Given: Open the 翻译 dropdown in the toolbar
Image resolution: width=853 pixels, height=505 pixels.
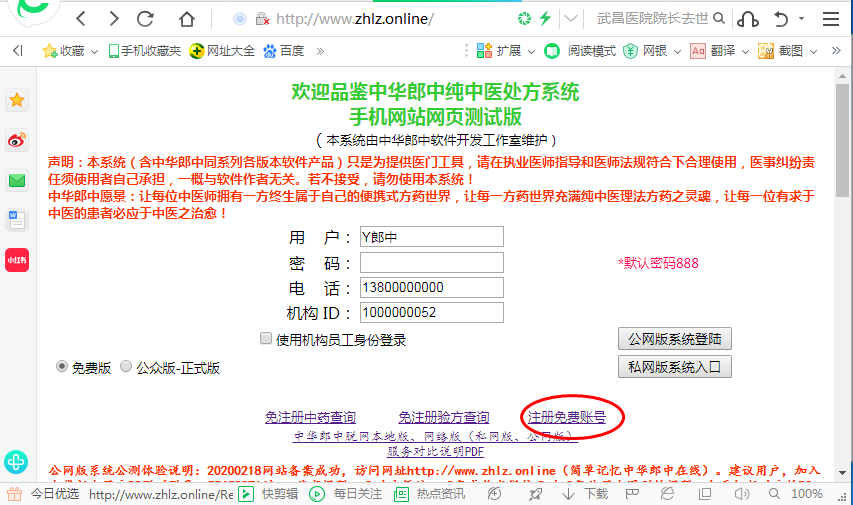Looking at the screenshot, I should click(x=743, y=51).
